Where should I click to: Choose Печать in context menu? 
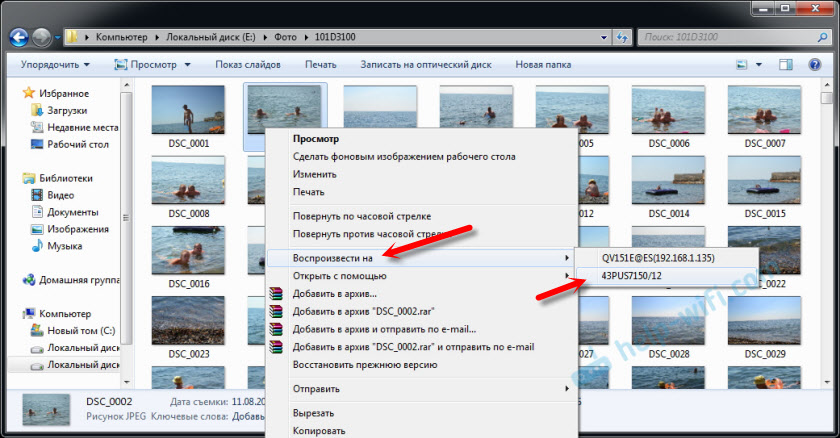click(309, 192)
